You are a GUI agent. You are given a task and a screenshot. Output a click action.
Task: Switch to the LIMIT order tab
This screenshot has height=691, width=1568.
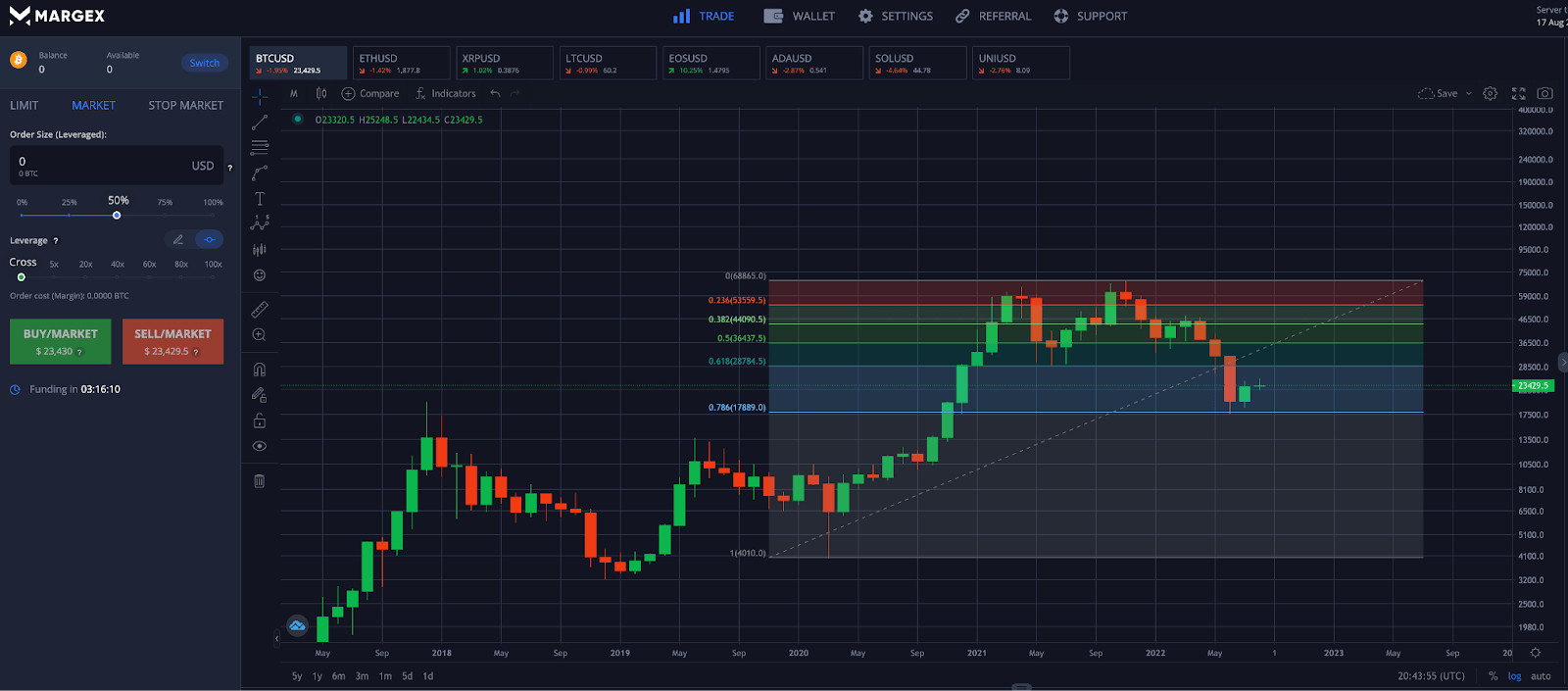(x=24, y=106)
